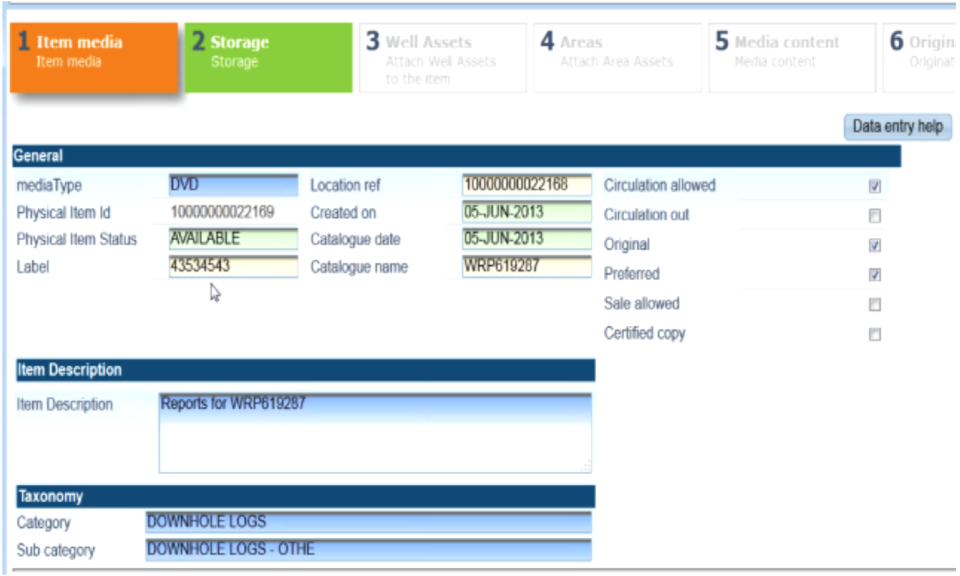Open step 6 Original tab

coord(920,58)
